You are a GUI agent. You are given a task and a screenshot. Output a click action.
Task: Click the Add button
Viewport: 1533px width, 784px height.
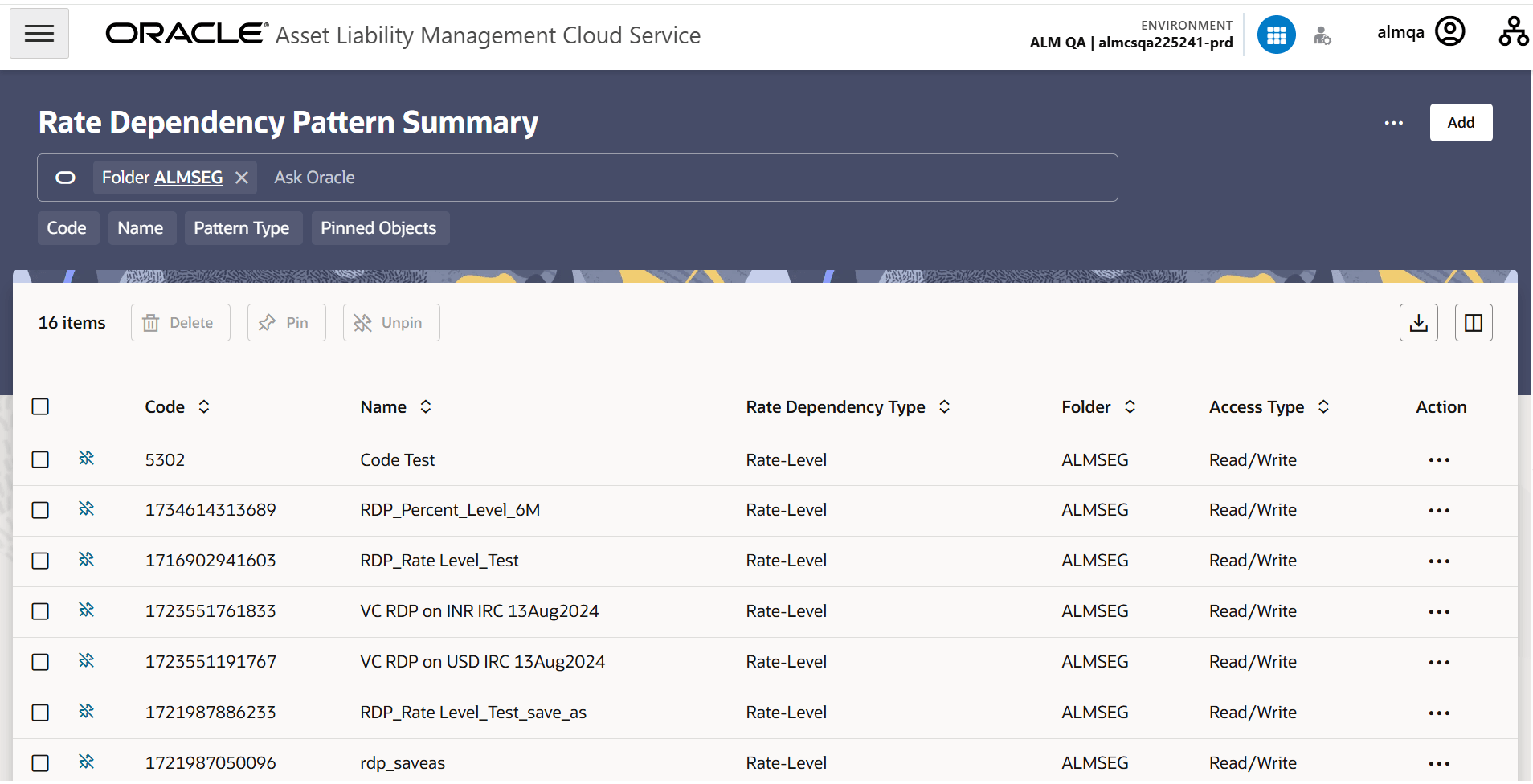pos(1461,122)
